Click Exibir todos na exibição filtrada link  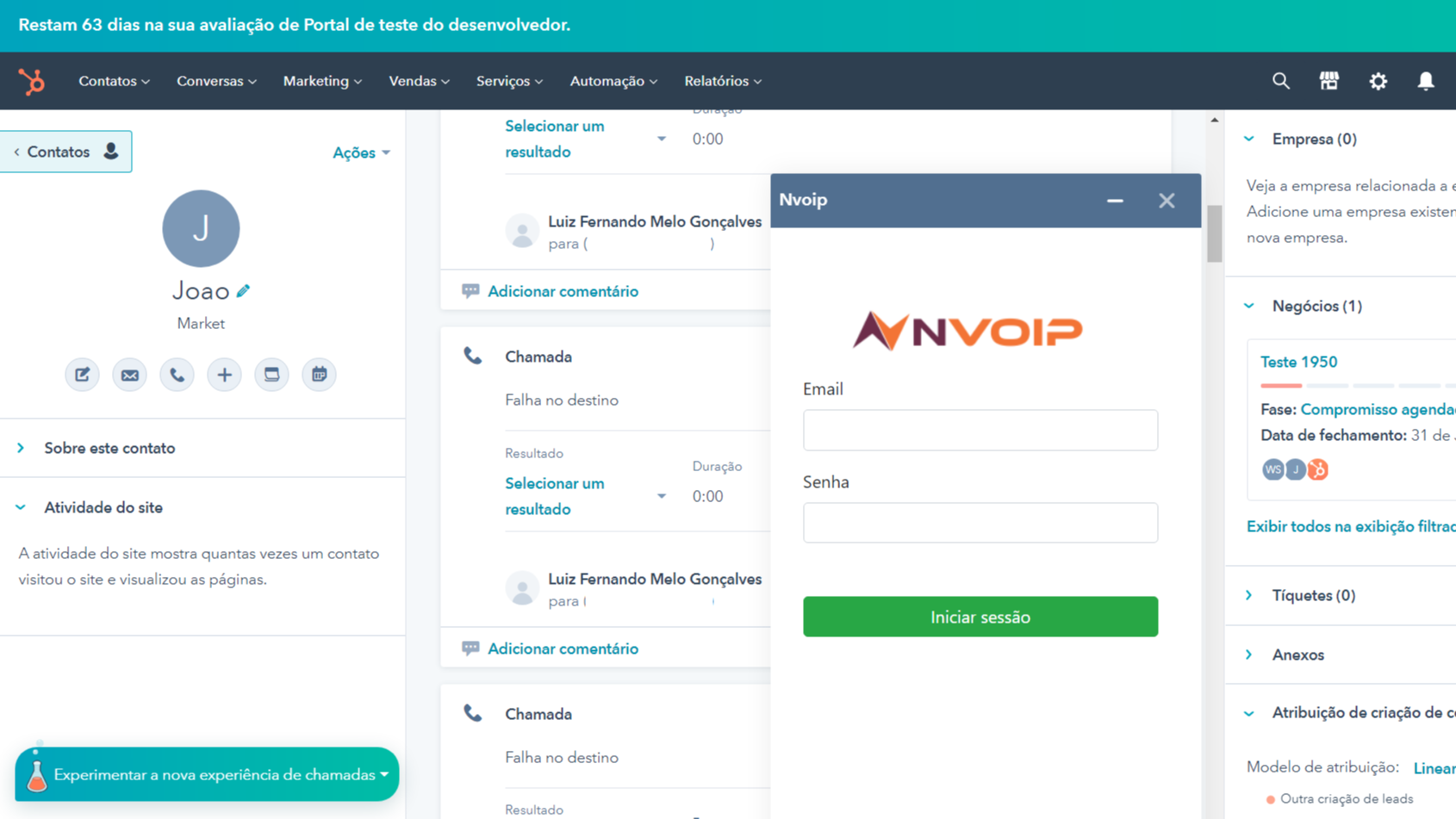click(x=1351, y=526)
